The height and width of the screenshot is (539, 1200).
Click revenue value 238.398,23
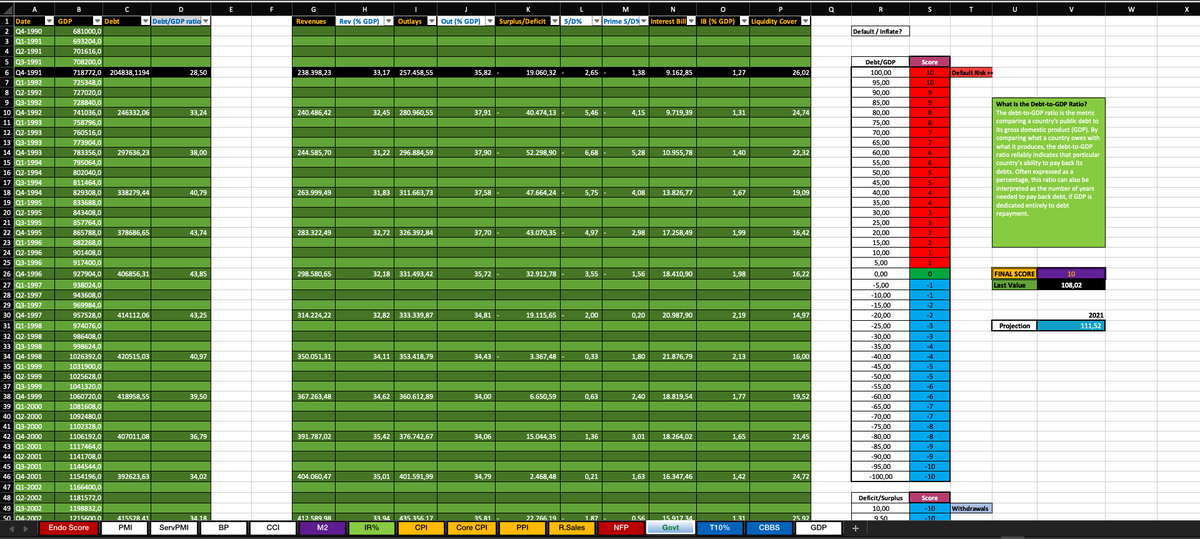pyautogui.click(x=314, y=72)
